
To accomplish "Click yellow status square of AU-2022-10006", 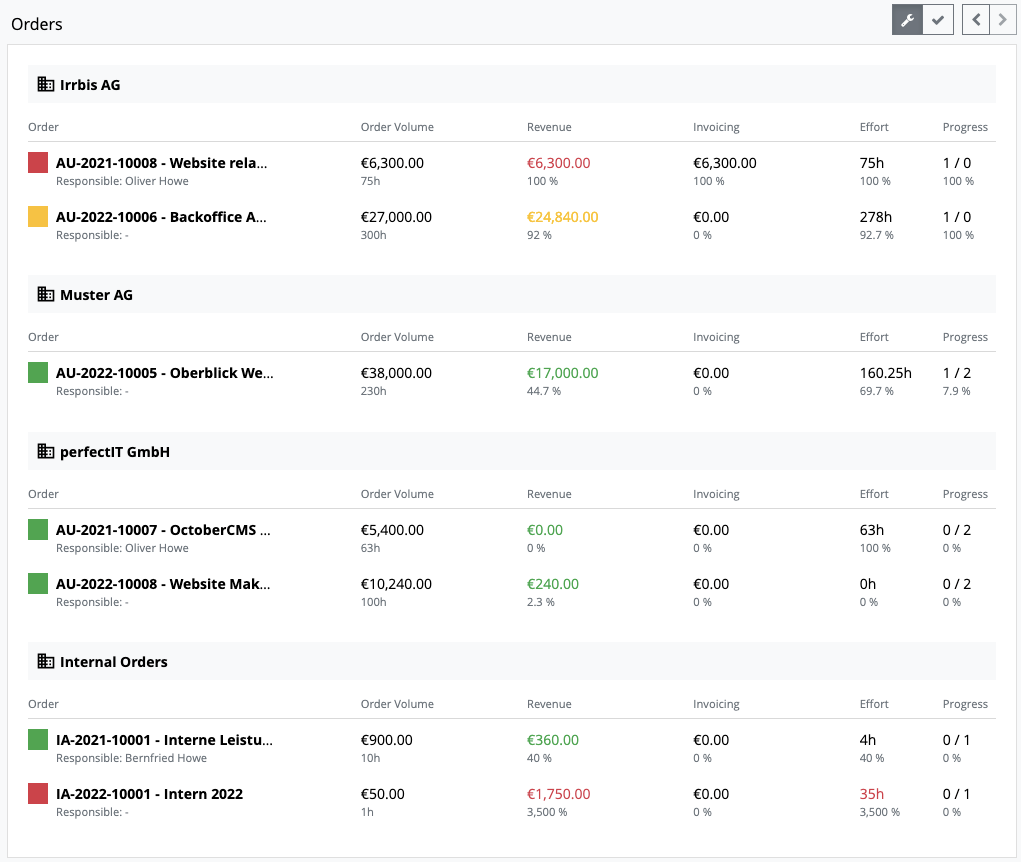I will pos(38,217).
